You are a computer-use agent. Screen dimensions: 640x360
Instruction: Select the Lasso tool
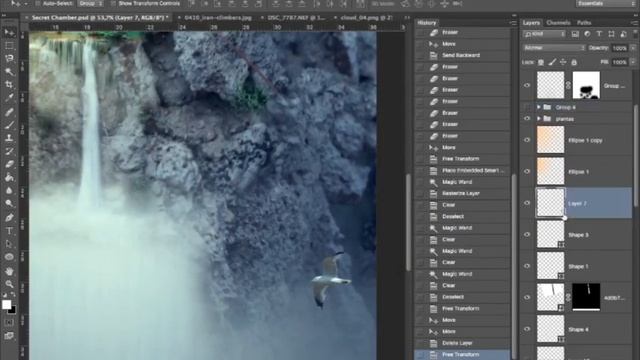9,59
